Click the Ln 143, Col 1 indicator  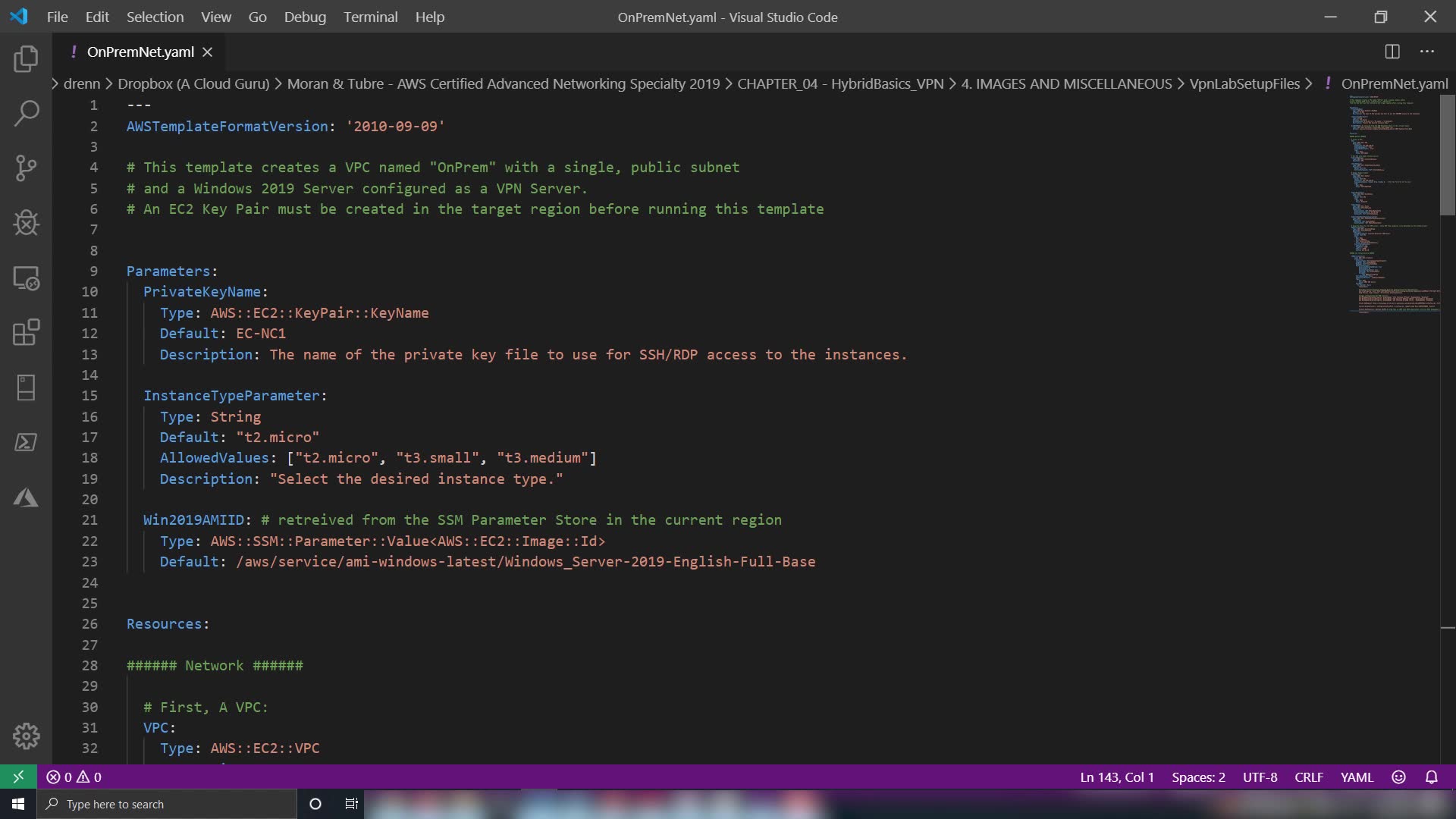(1116, 777)
